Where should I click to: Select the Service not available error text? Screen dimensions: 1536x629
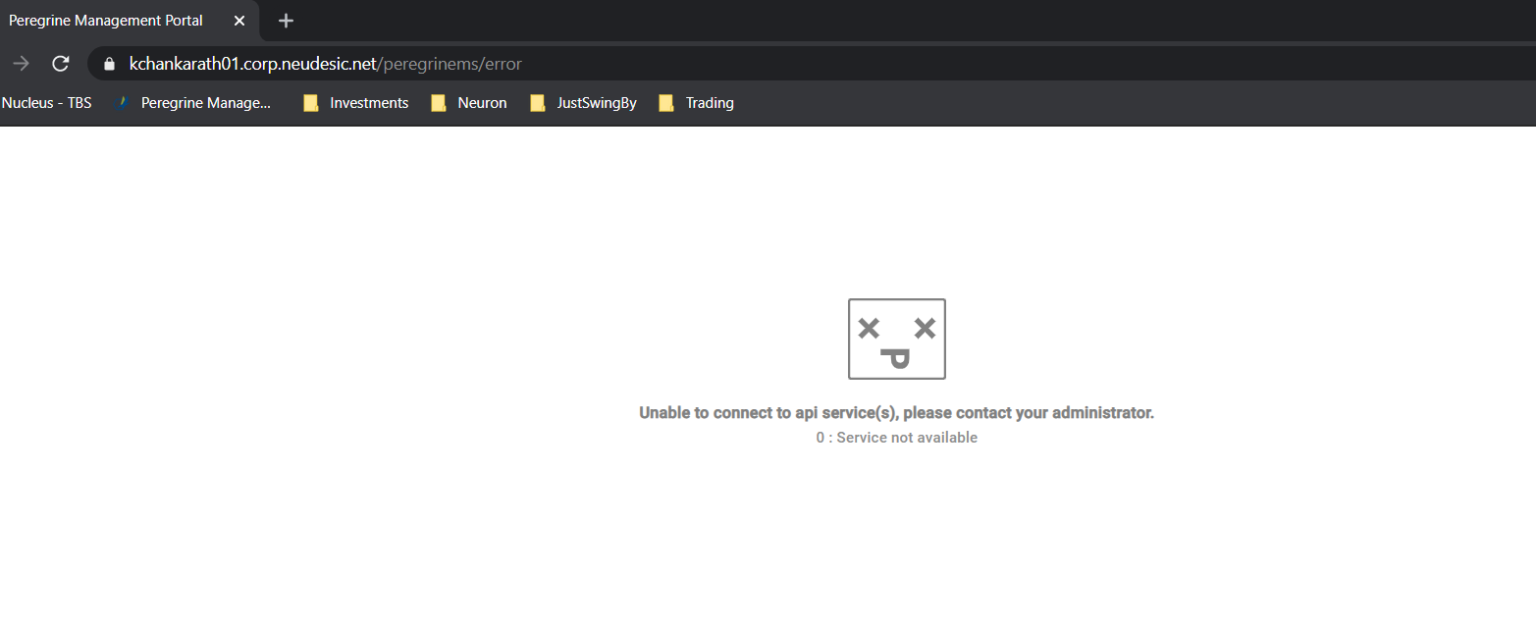[x=897, y=437]
